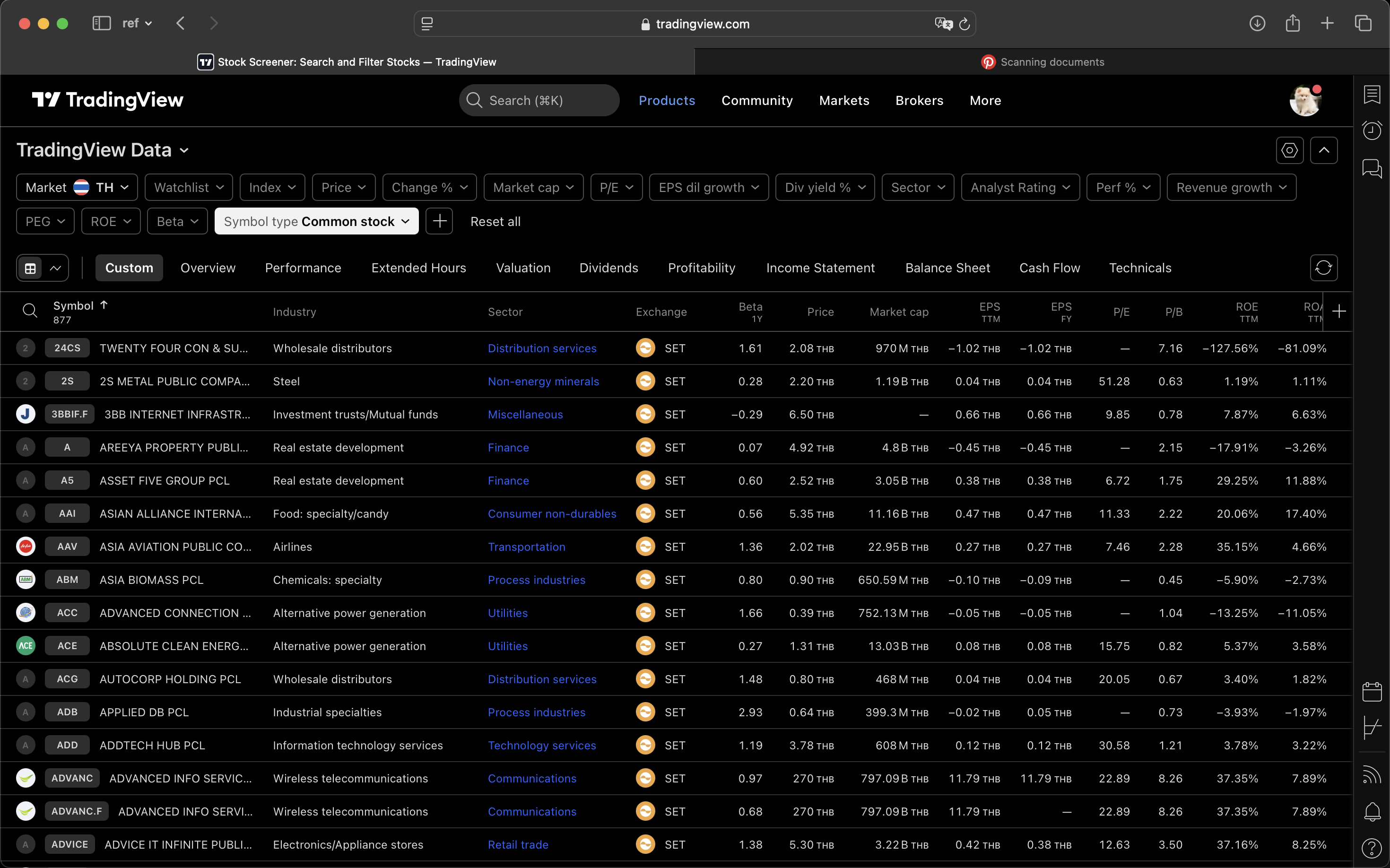Add a column with the plus icon
Viewport: 1390px width, 868px height.
click(1339, 312)
